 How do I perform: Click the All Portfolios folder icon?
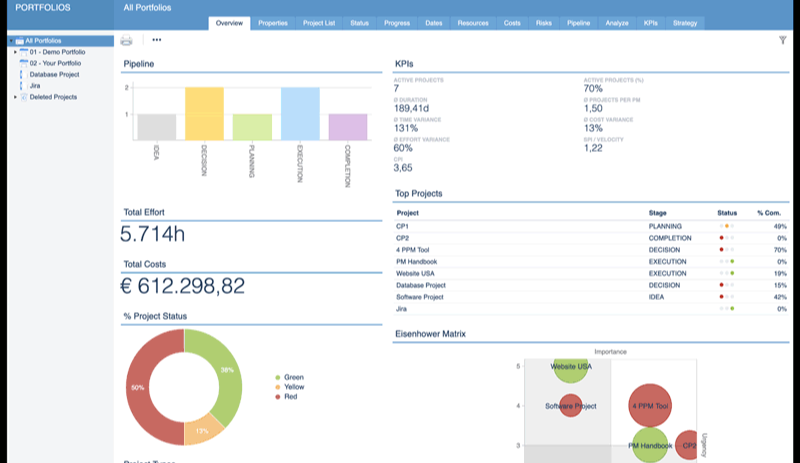[x=17, y=41]
